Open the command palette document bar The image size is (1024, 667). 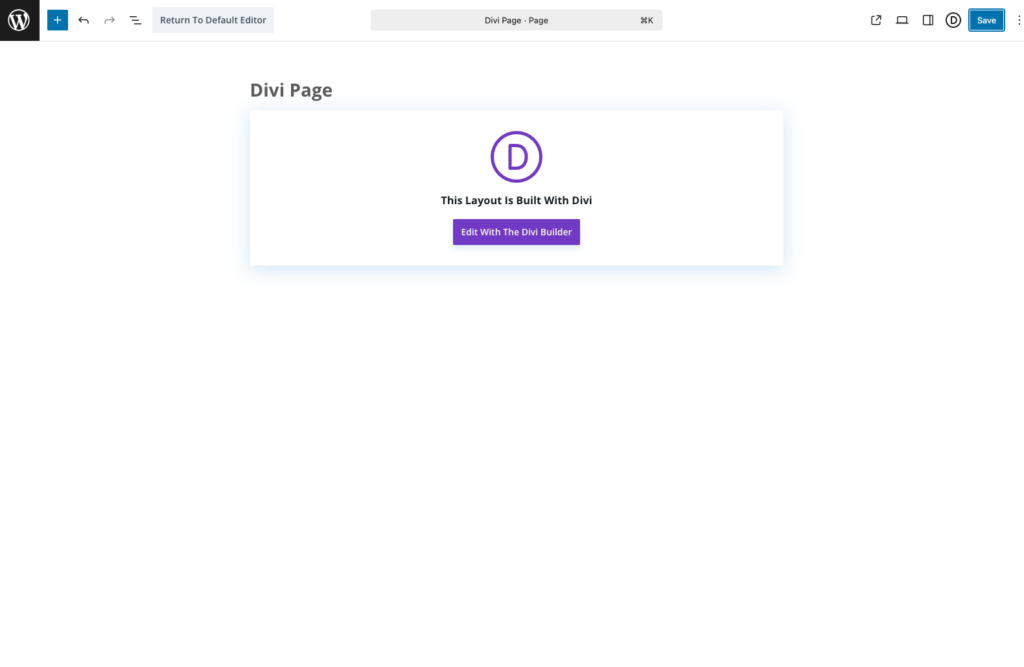(516, 20)
